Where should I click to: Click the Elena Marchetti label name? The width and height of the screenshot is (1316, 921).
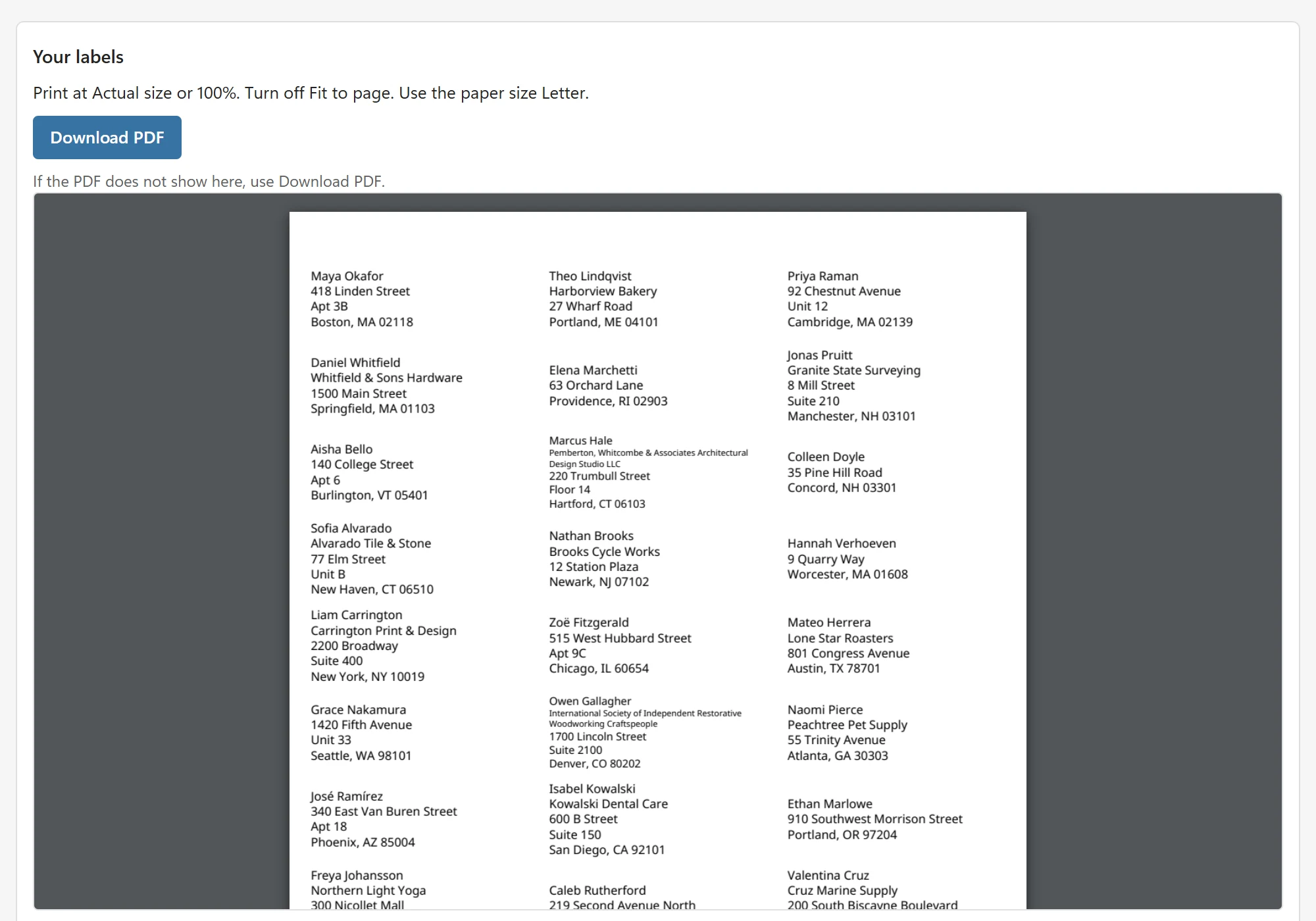click(593, 370)
